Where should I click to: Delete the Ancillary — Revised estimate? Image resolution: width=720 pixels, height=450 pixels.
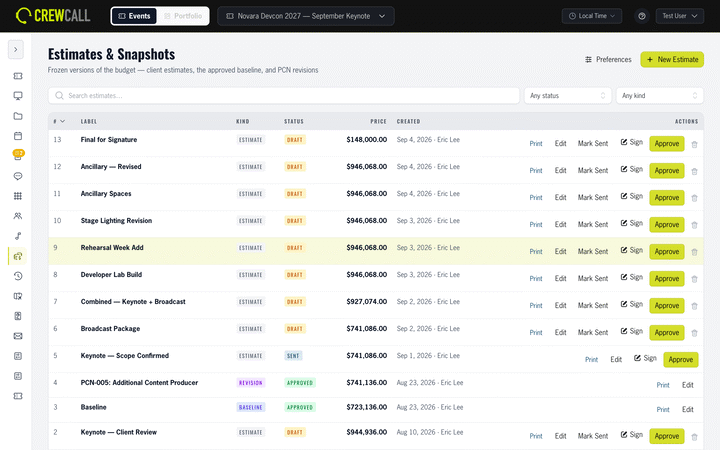coord(694,171)
